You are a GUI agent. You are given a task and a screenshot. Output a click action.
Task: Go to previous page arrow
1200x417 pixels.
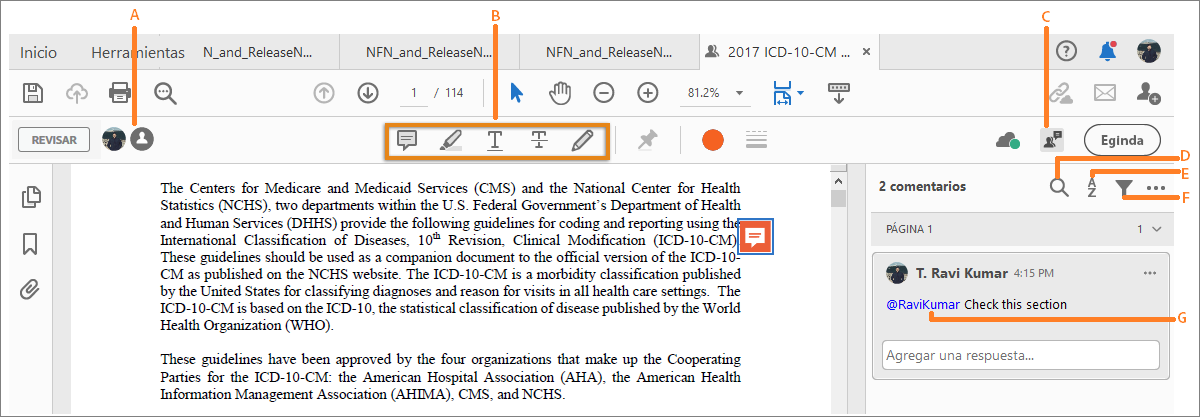pyautogui.click(x=324, y=93)
